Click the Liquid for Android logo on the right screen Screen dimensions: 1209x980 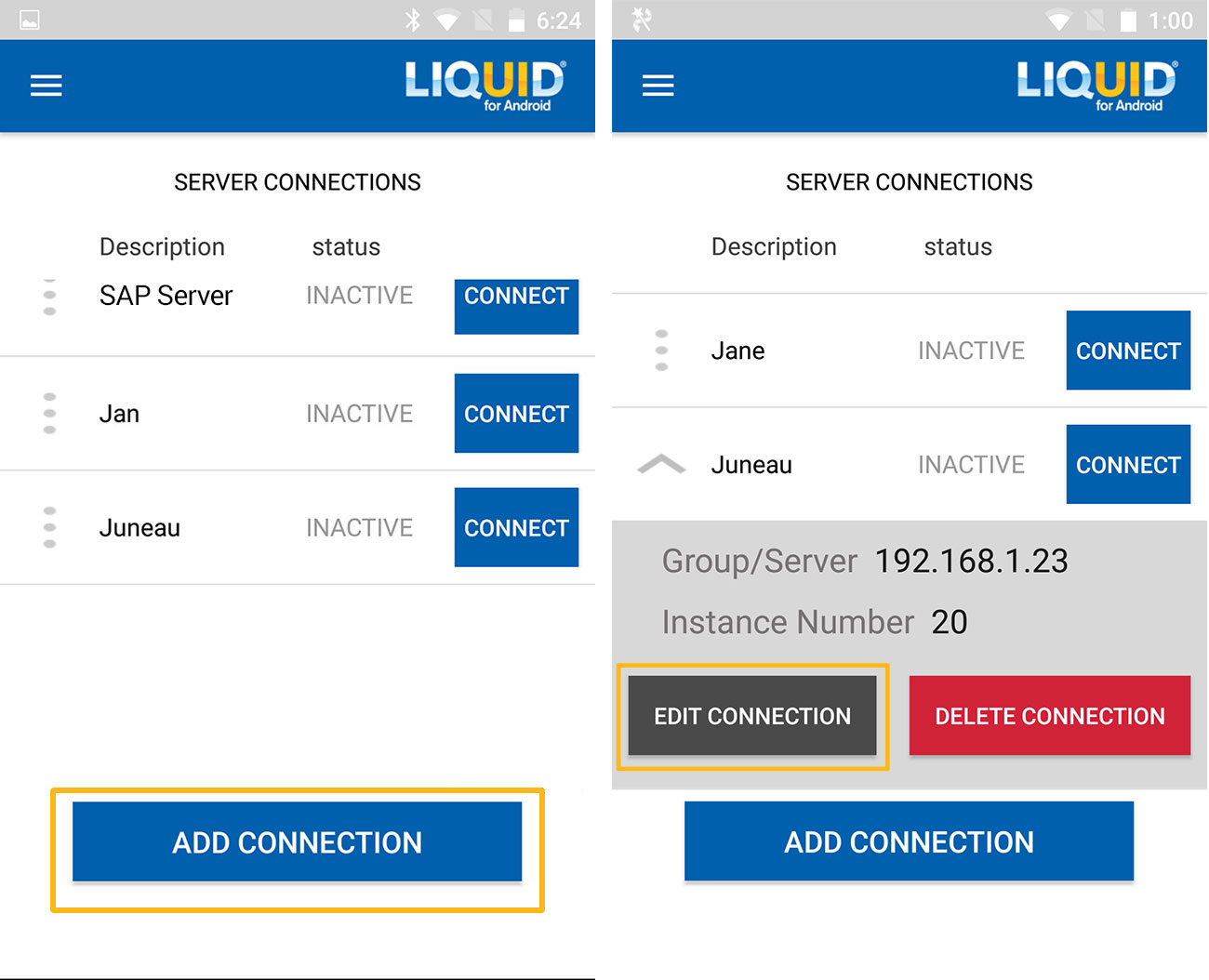click(x=1096, y=86)
